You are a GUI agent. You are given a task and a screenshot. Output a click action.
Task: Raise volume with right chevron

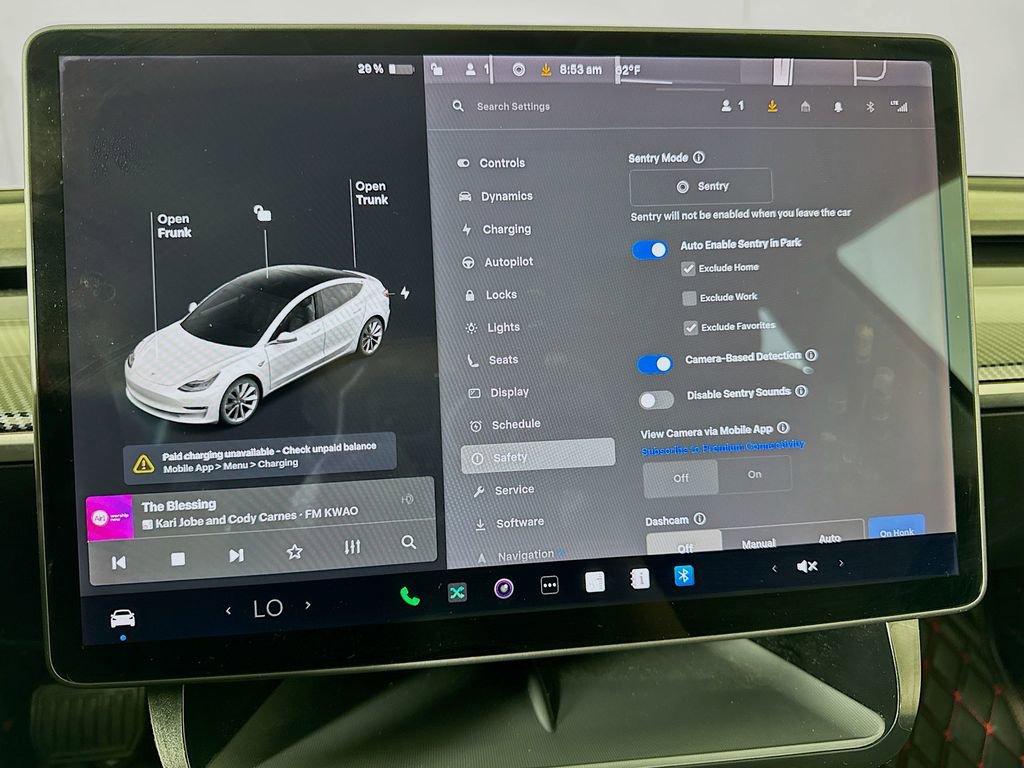coord(841,563)
